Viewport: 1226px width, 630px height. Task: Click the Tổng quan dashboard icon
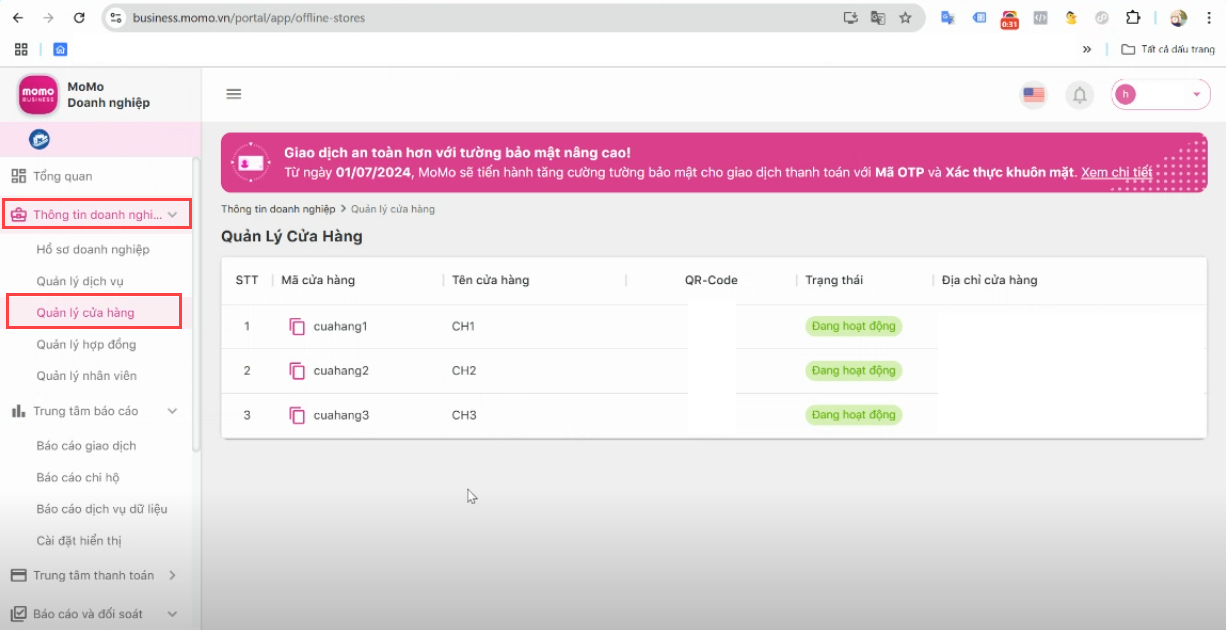click(19, 176)
